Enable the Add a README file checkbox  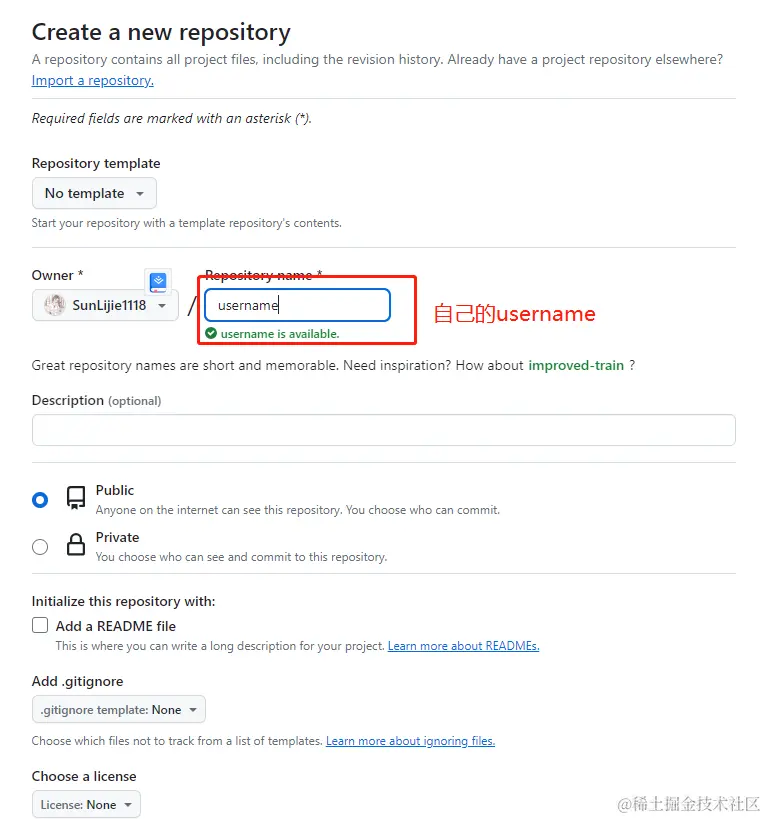click(40, 625)
